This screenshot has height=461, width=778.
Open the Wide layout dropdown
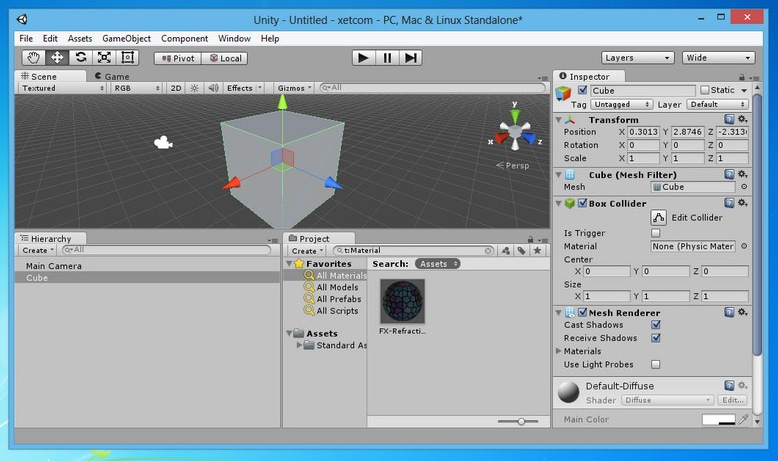tap(718, 58)
